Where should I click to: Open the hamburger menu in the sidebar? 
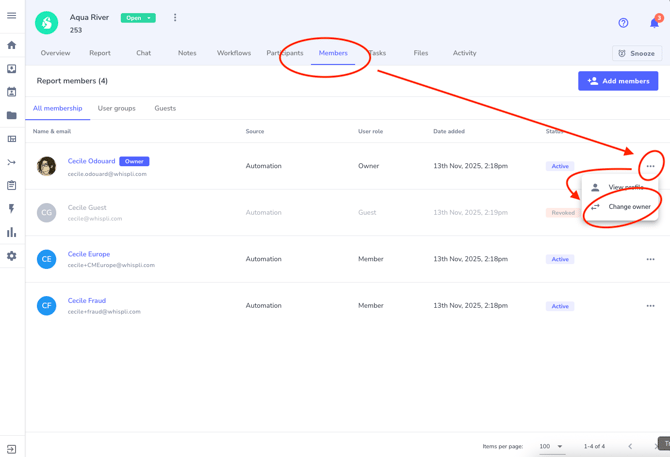pyautogui.click(x=12, y=16)
